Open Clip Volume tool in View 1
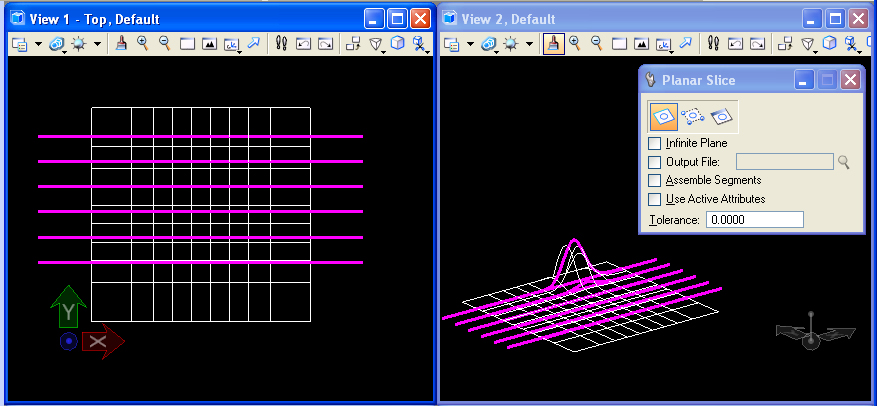 (x=419, y=44)
